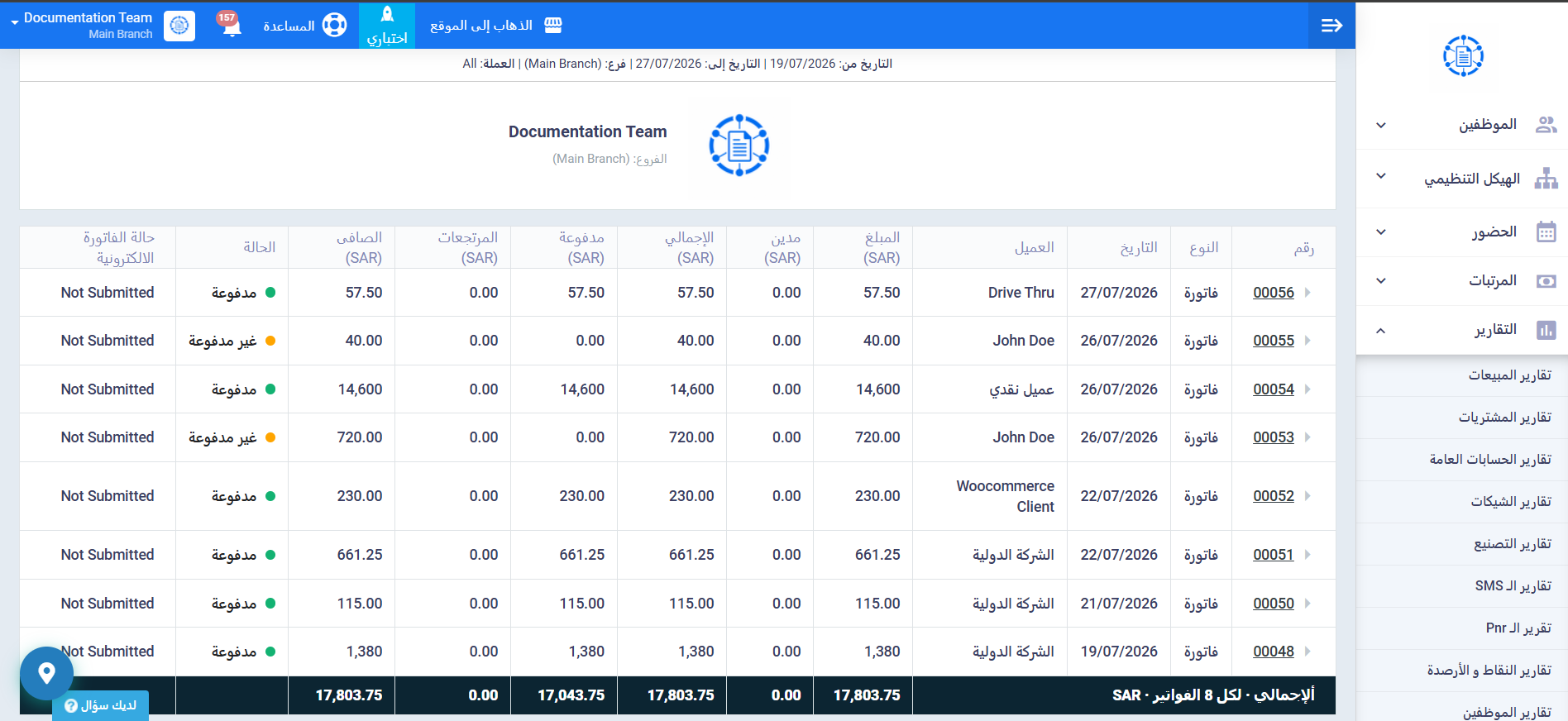Open invoice link 00056
The image size is (1568, 721).
[x=1273, y=293]
